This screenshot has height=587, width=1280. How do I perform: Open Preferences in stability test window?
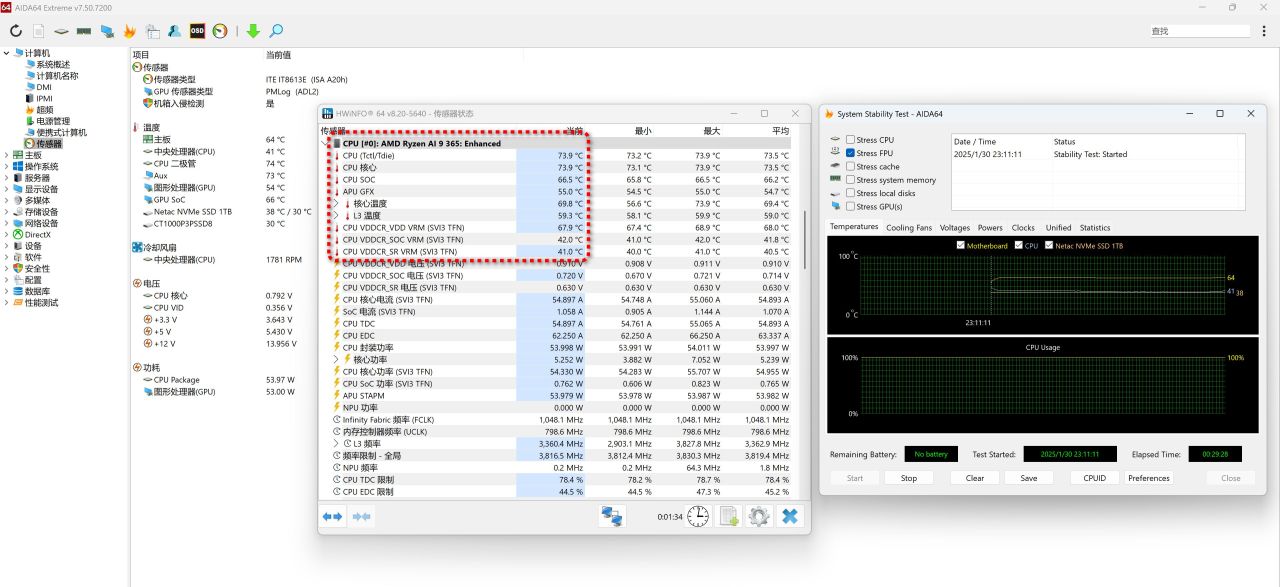point(1149,478)
